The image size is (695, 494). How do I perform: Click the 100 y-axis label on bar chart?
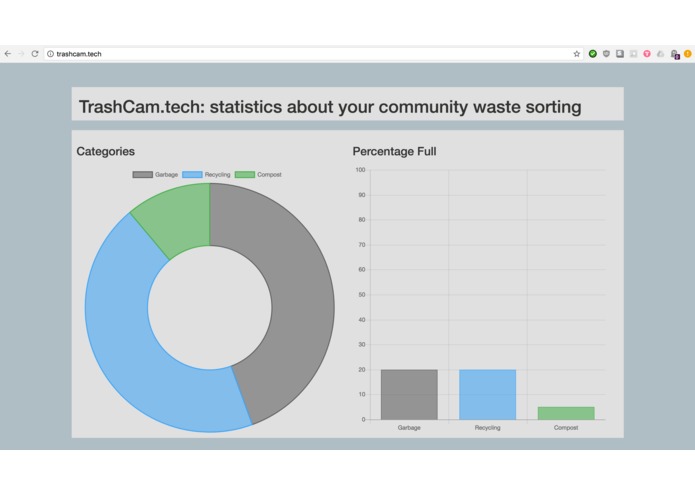click(360, 170)
